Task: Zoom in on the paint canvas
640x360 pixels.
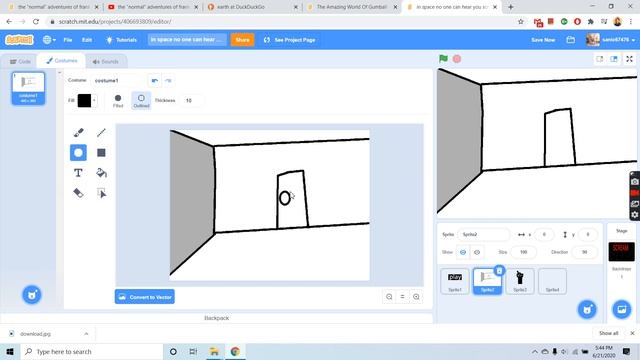Action: (x=416, y=297)
